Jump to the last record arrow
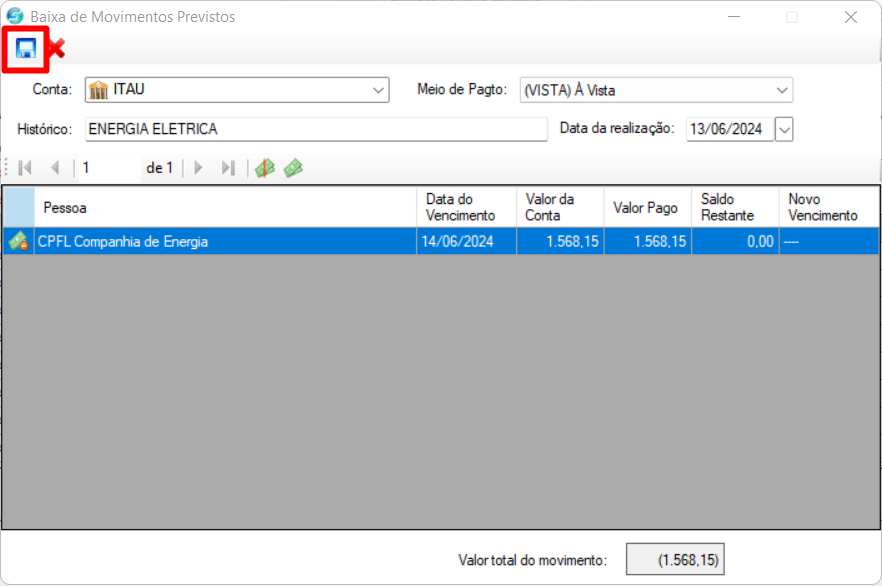 pos(228,168)
